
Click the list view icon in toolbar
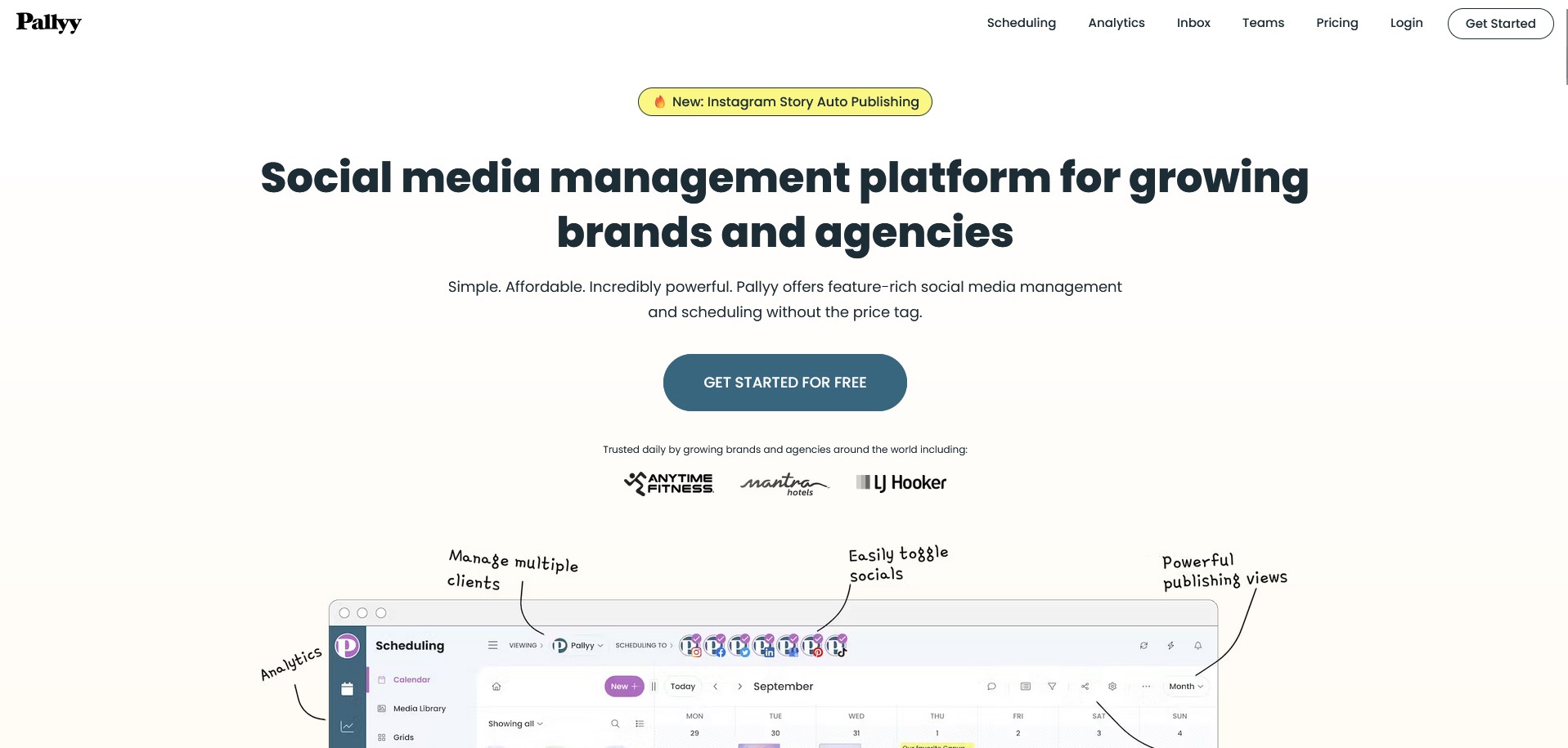[x=1025, y=687]
